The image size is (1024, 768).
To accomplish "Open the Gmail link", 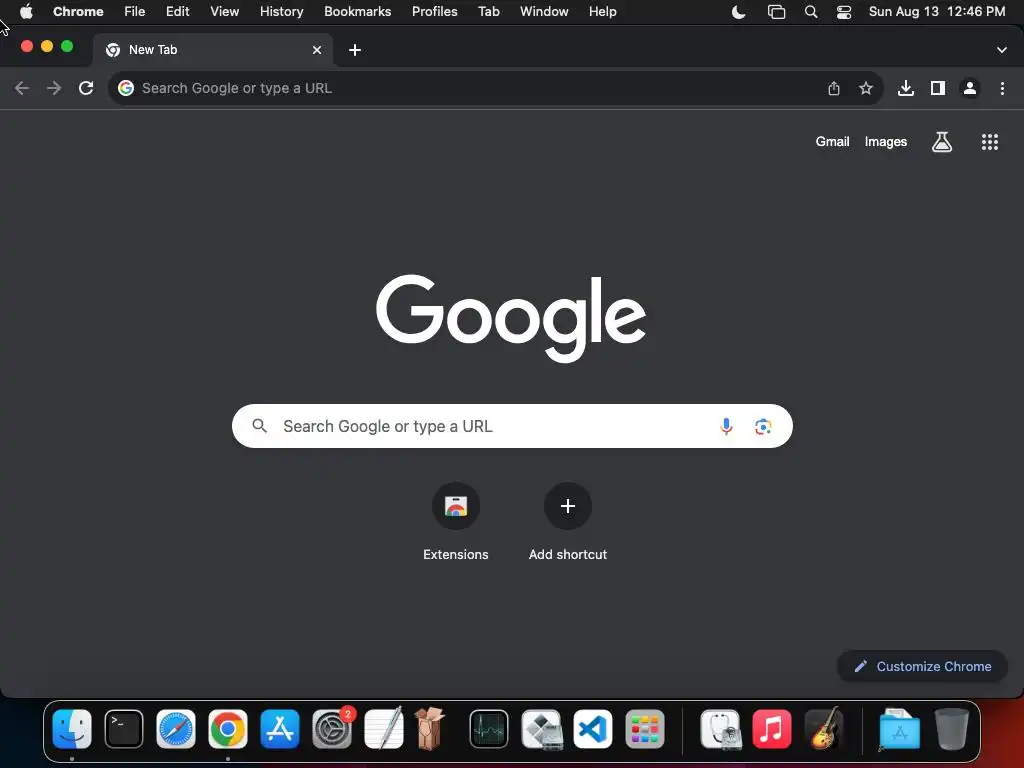I will point(833,142).
